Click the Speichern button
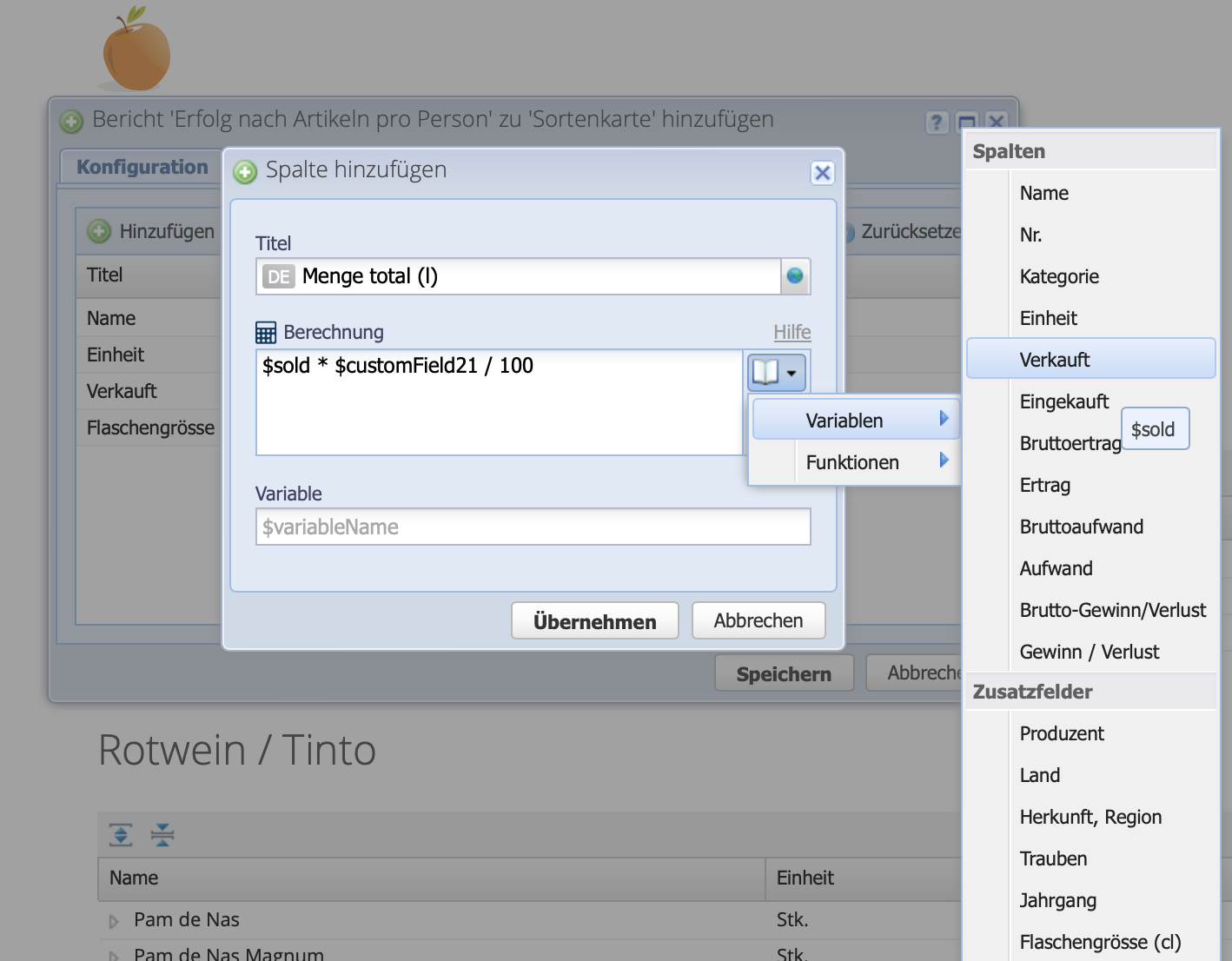 783,673
